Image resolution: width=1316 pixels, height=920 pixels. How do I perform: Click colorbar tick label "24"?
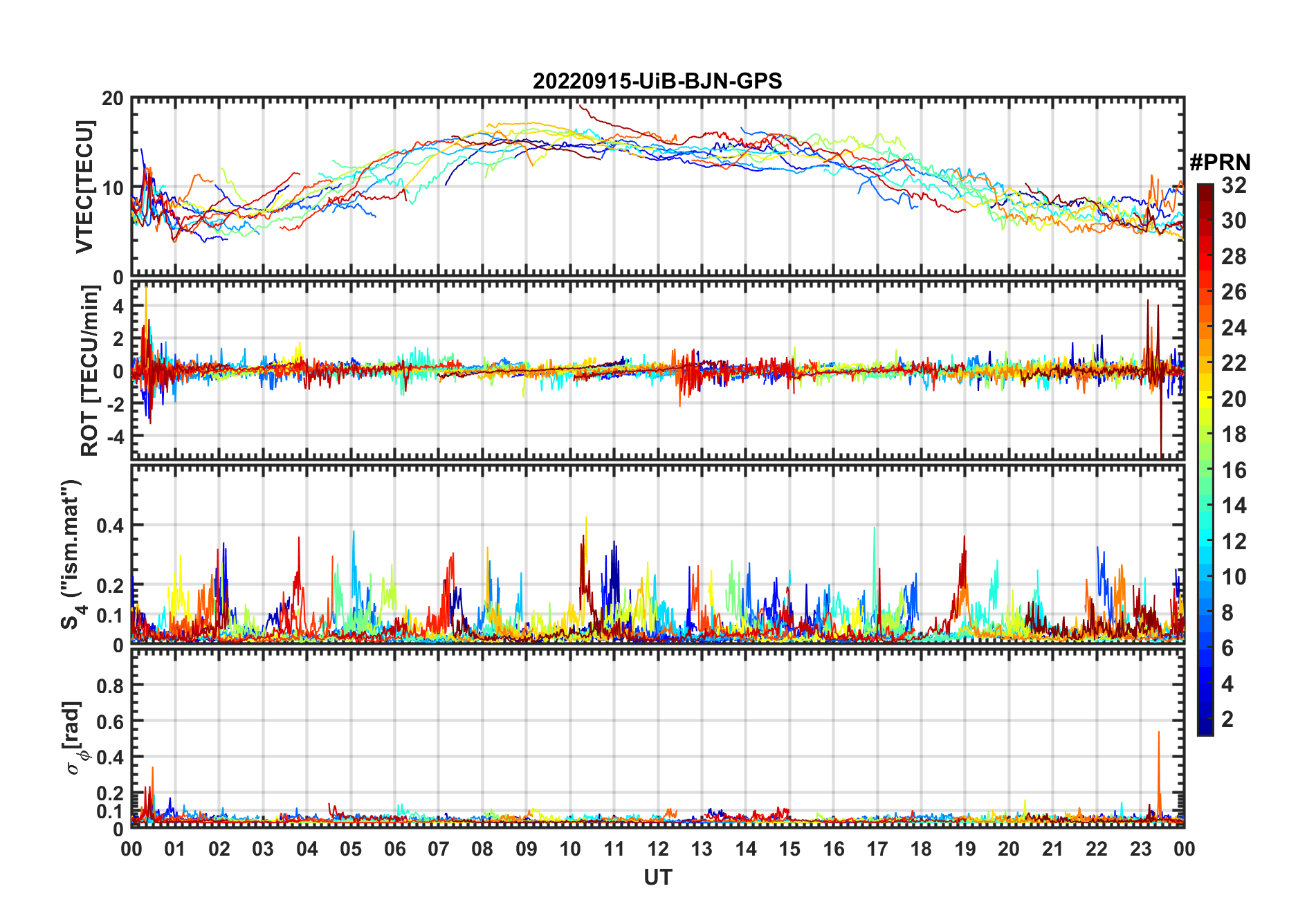tap(1234, 328)
